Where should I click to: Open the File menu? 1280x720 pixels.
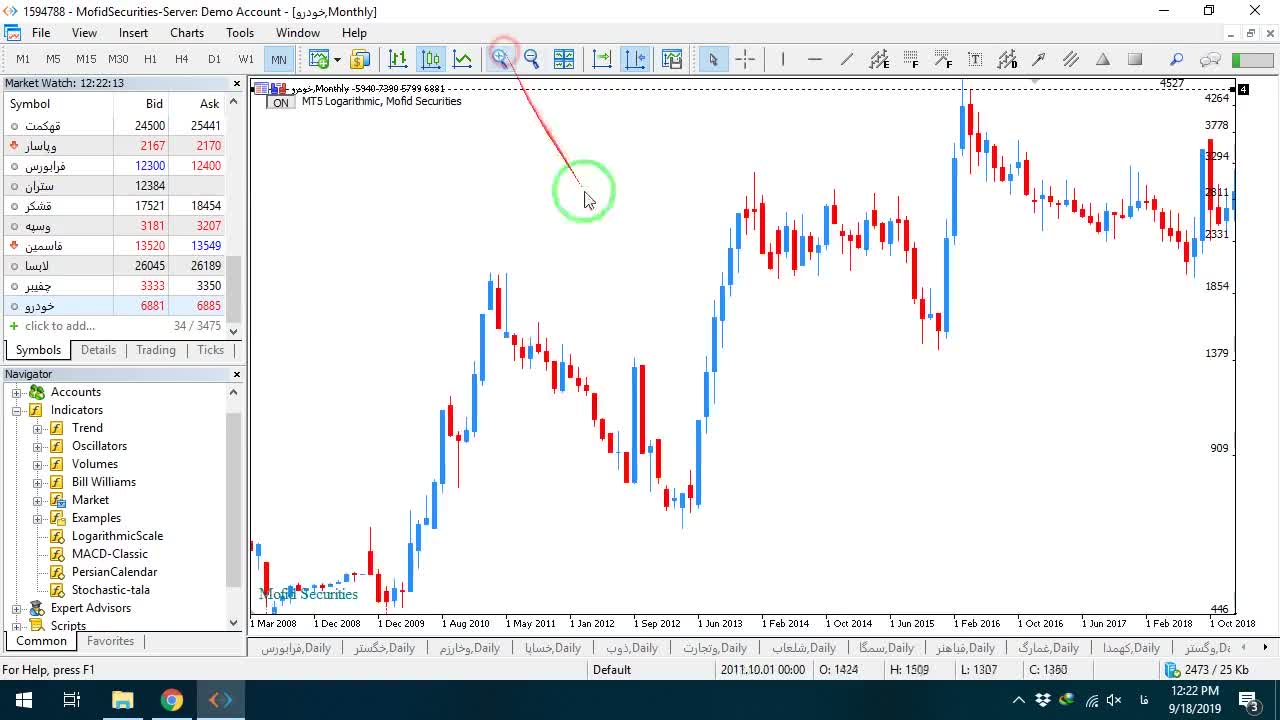pyautogui.click(x=41, y=33)
